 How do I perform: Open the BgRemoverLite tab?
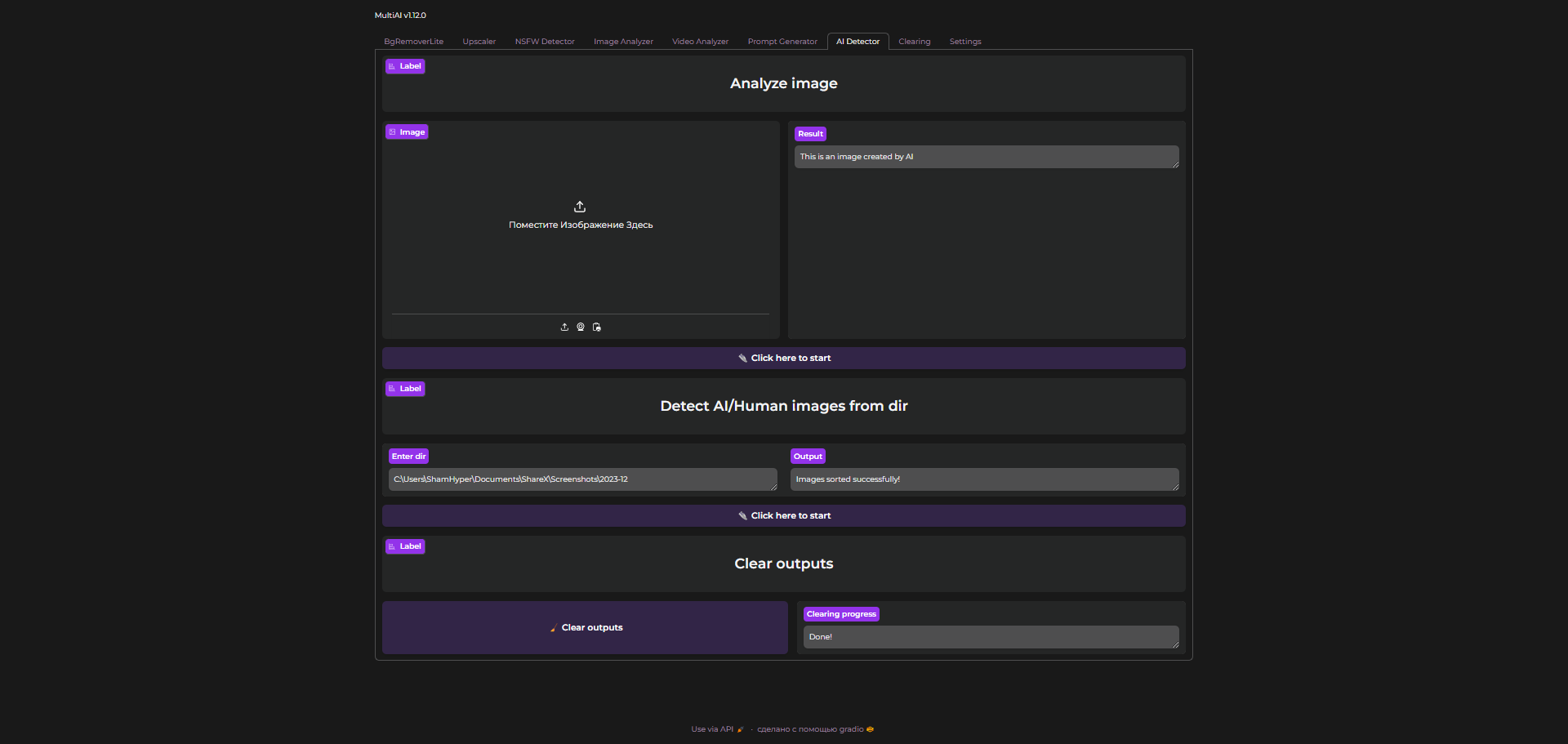pos(414,42)
